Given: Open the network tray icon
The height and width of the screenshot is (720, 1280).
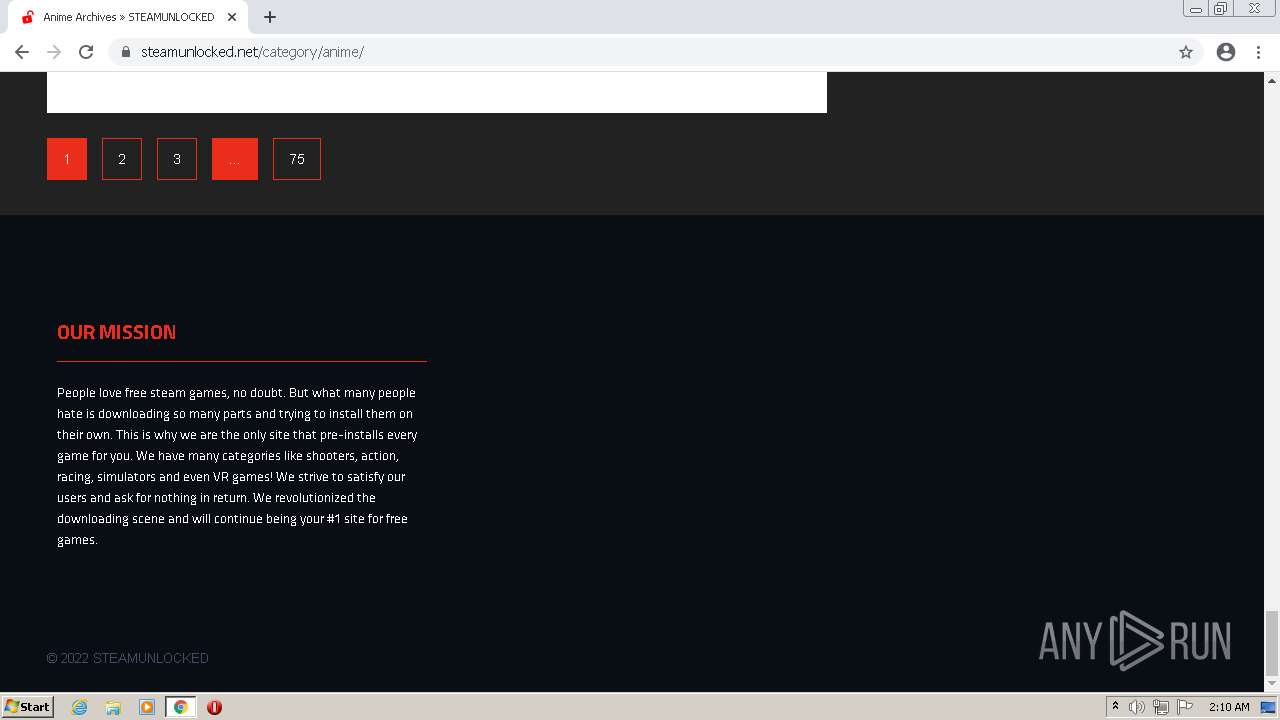Looking at the screenshot, I should (1161, 707).
